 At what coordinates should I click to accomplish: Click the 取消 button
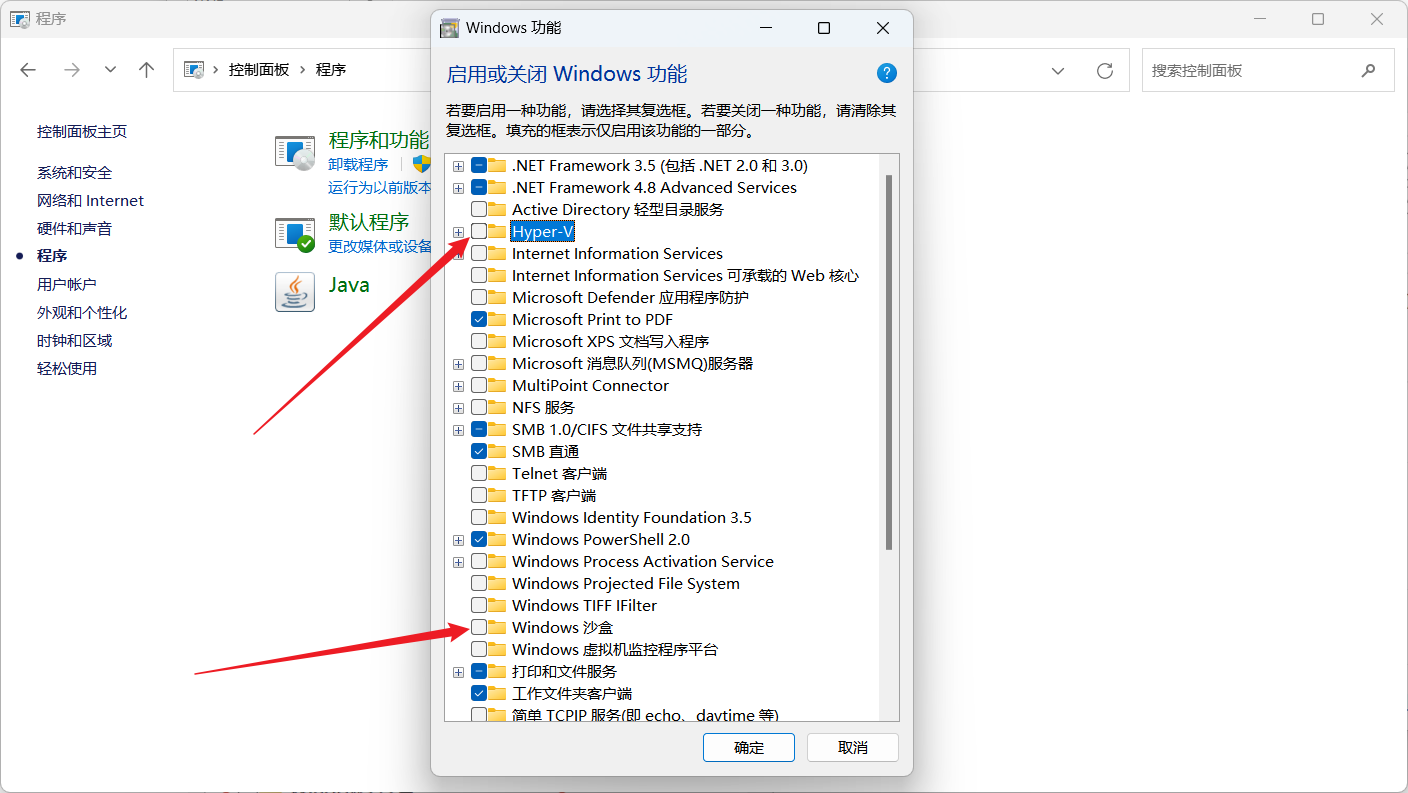point(853,747)
